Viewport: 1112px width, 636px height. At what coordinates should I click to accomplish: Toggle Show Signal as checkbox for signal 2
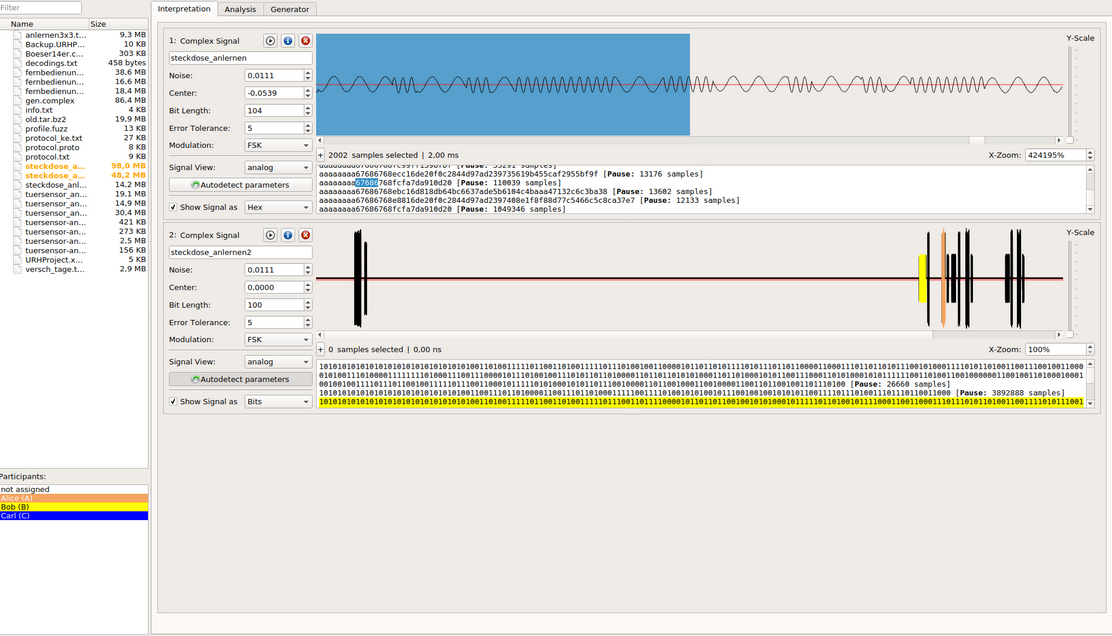point(173,402)
